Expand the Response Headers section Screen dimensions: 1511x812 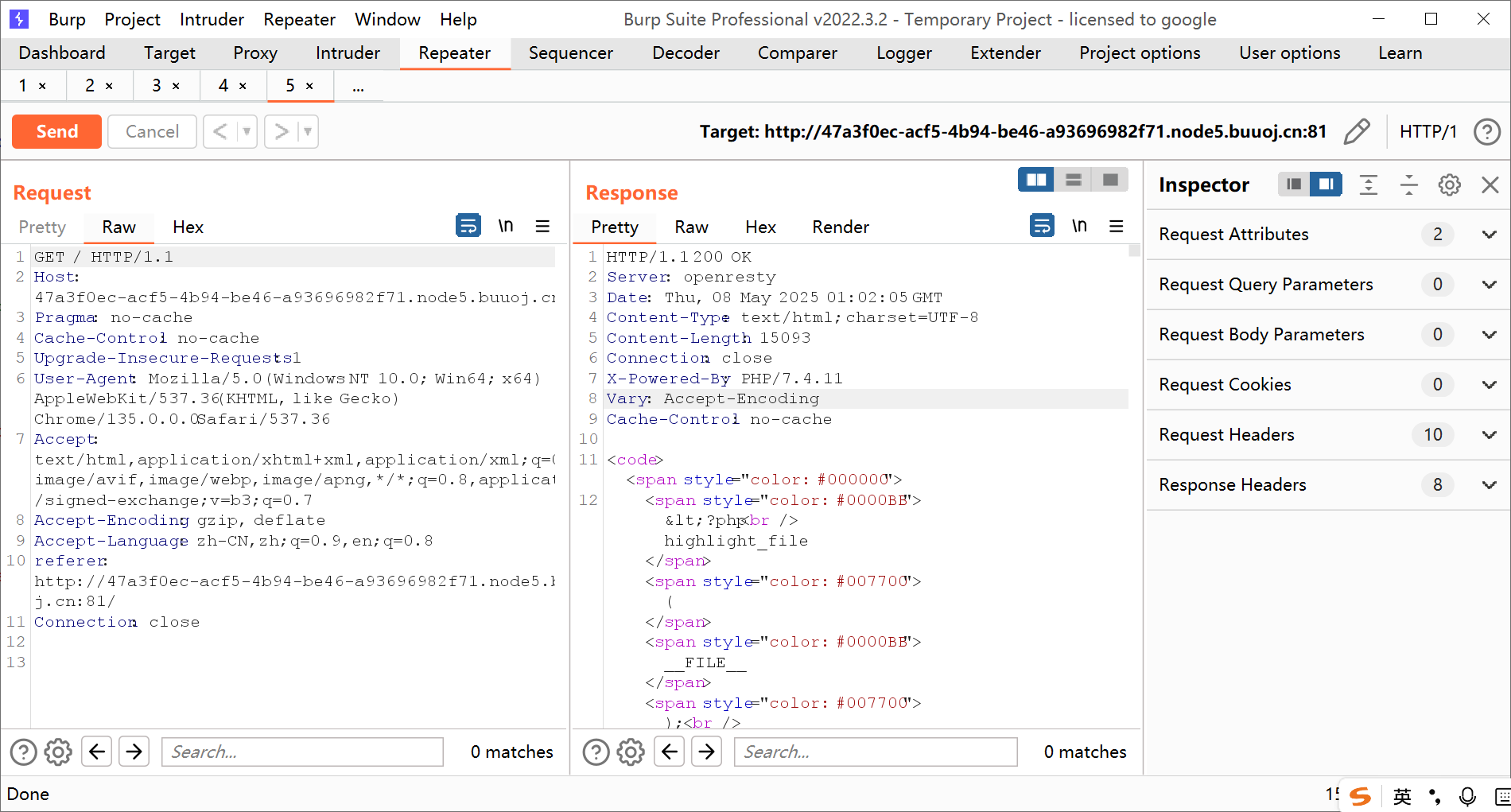[x=1489, y=485]
